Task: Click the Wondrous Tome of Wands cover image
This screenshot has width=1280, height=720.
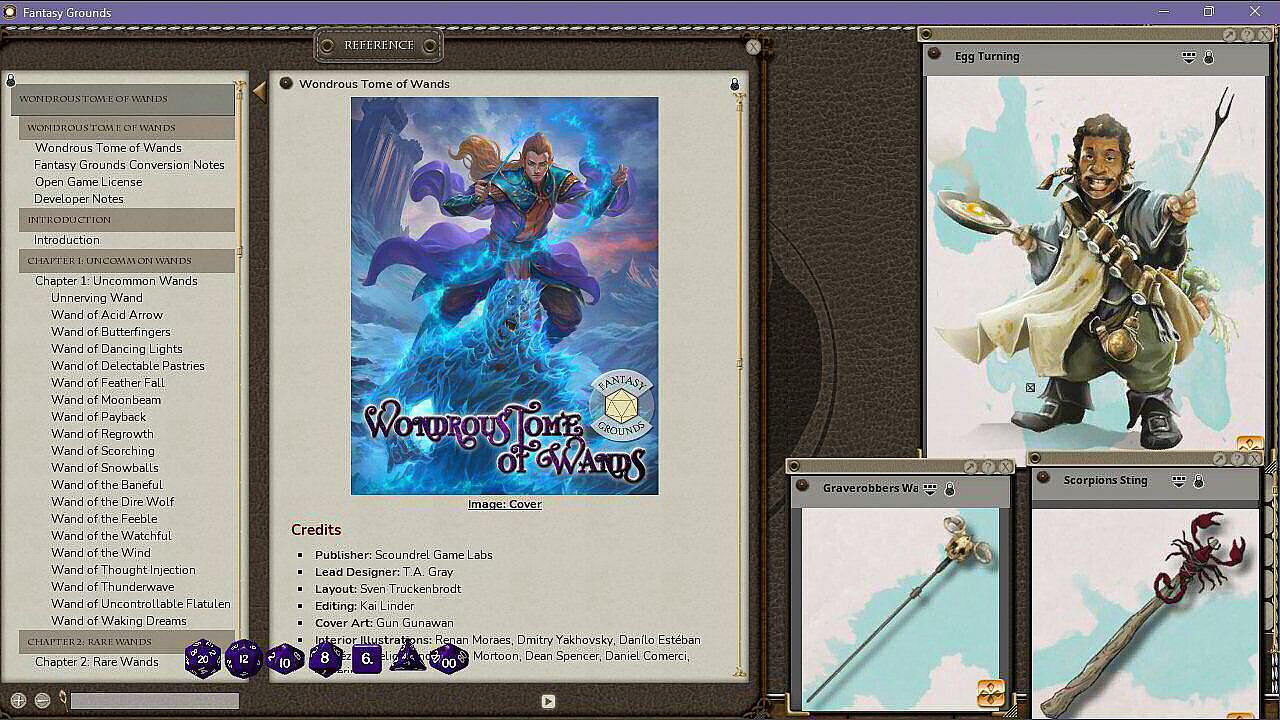Action: point(505,296)
